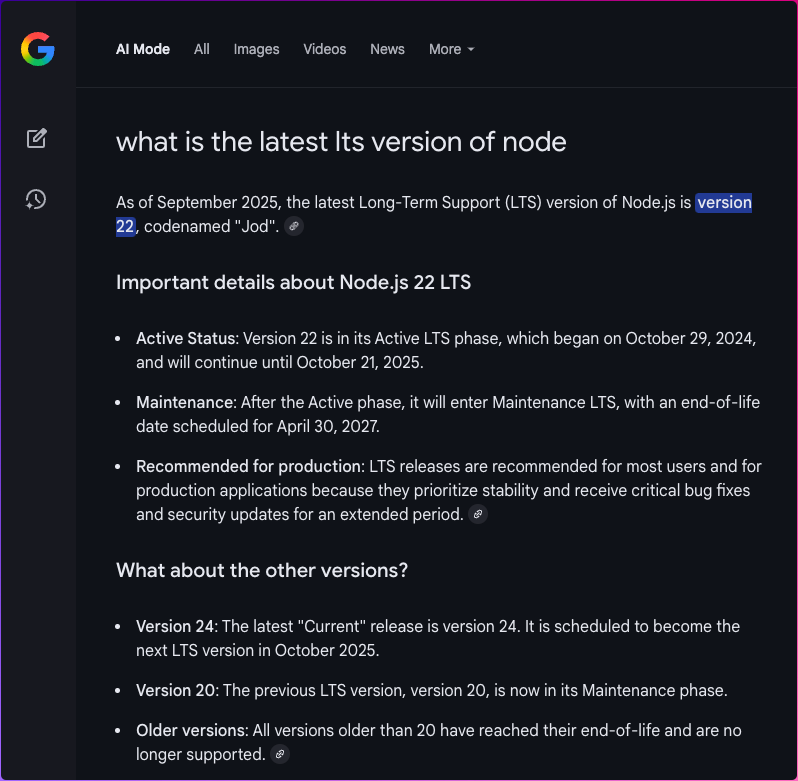
Task: Click the "Important details about Node.js 22 LTS" heading
Action: pos(293,282)
